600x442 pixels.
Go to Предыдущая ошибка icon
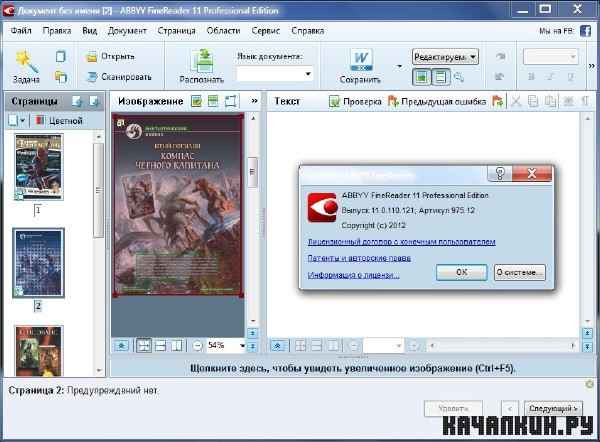(x=393, y=101)
